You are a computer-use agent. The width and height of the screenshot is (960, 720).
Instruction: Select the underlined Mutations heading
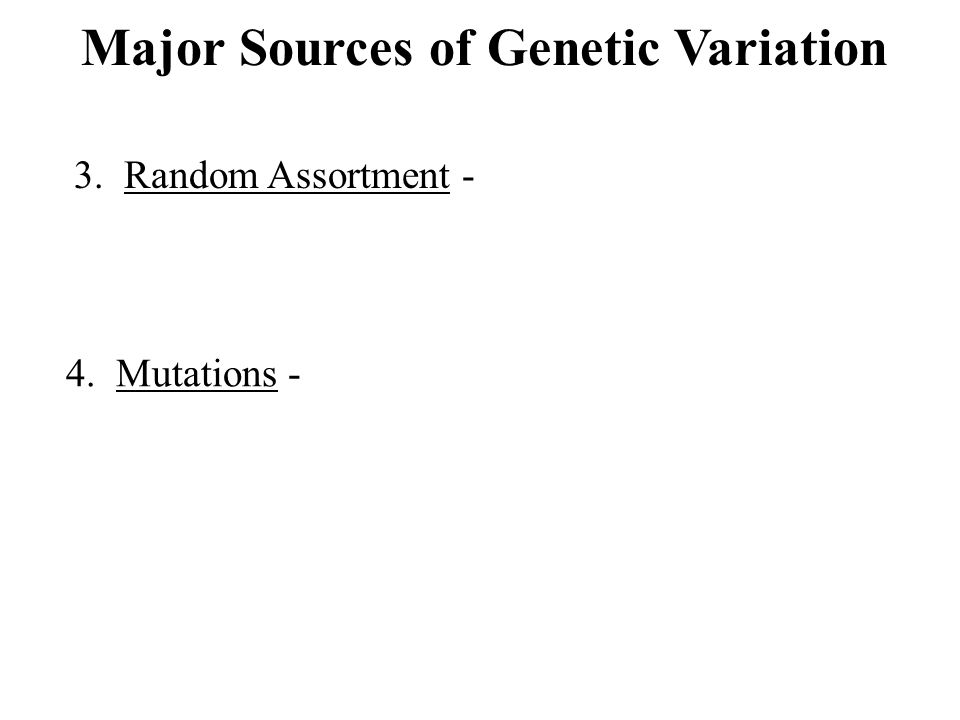click(x=197, y=374)
